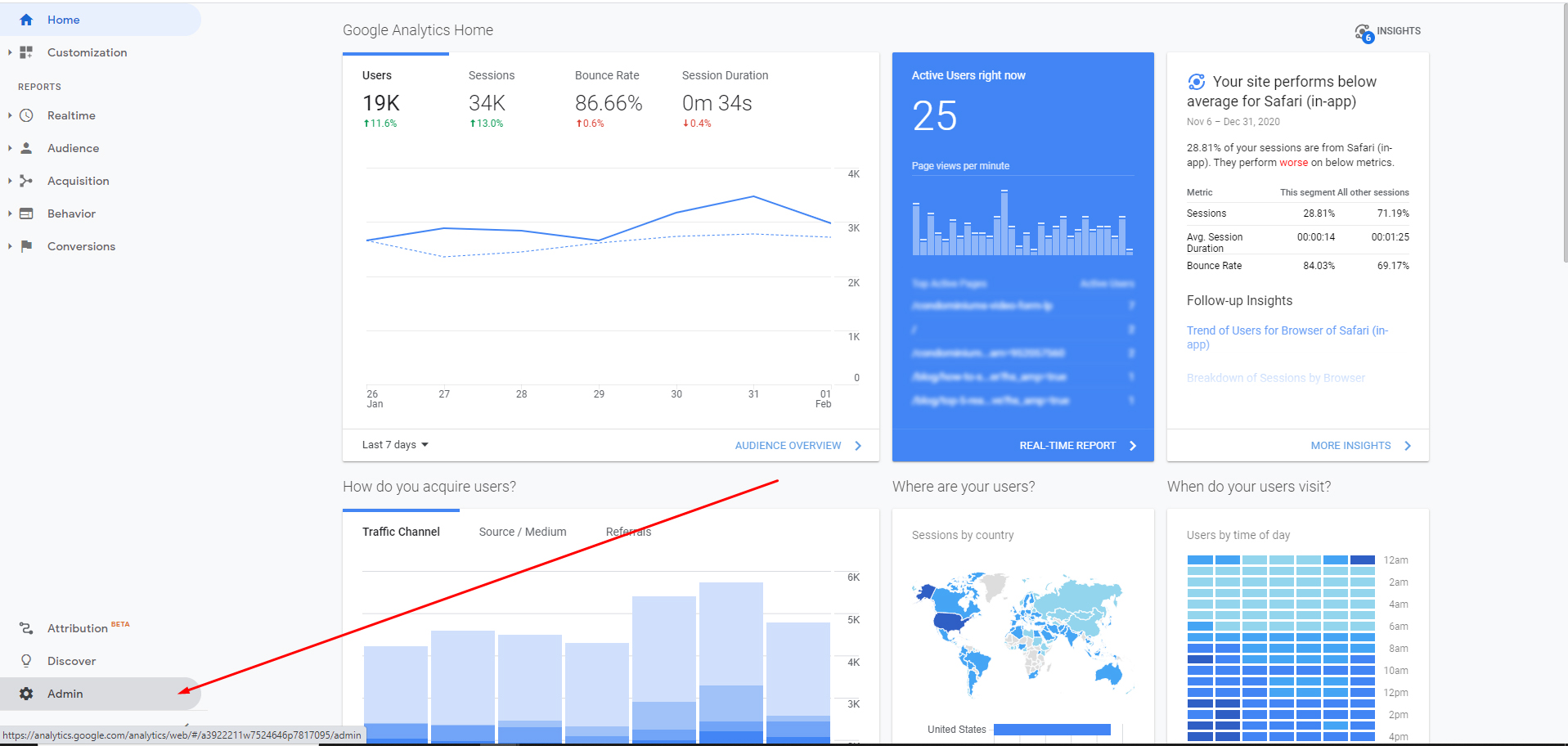
Task: Click the Audience person icon
Action: 26,148
